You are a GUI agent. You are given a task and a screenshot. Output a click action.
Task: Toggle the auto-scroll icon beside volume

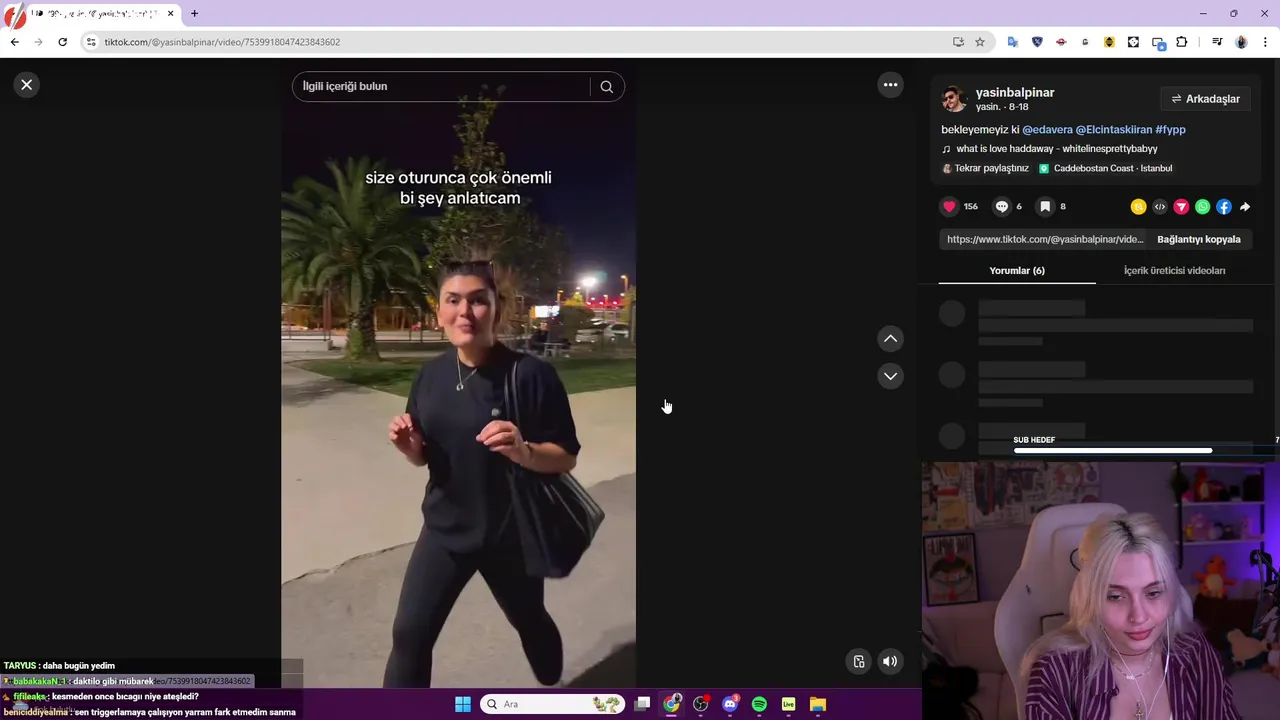pyautogui.click(x=859, y=661)
